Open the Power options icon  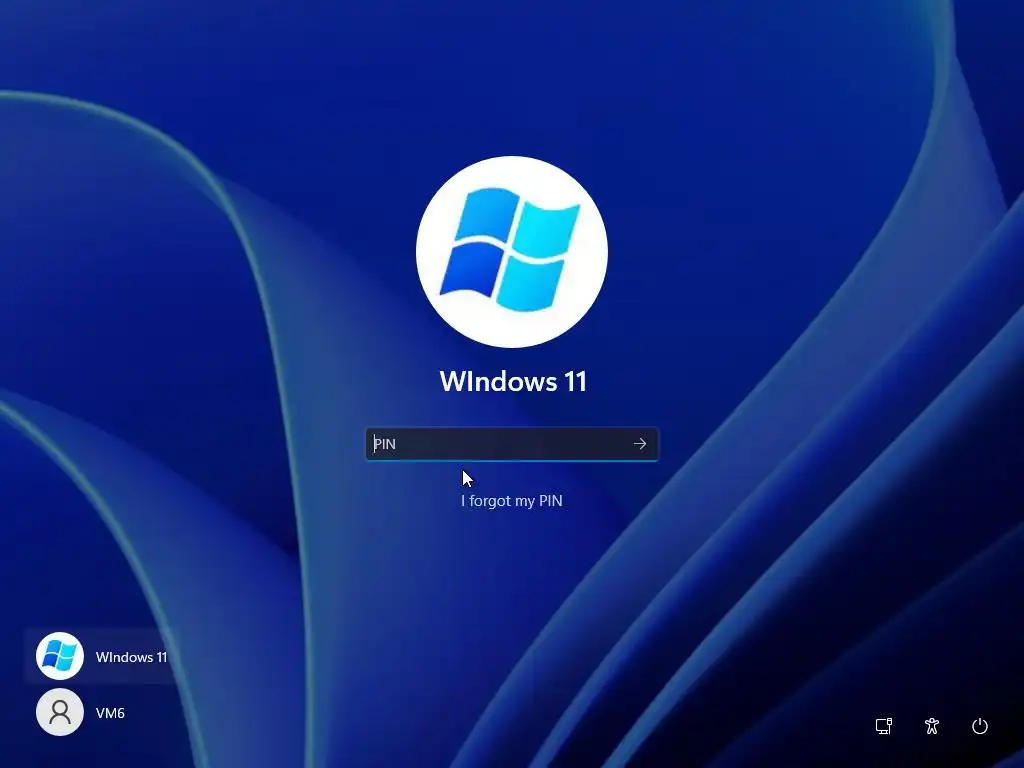(980, 726)
